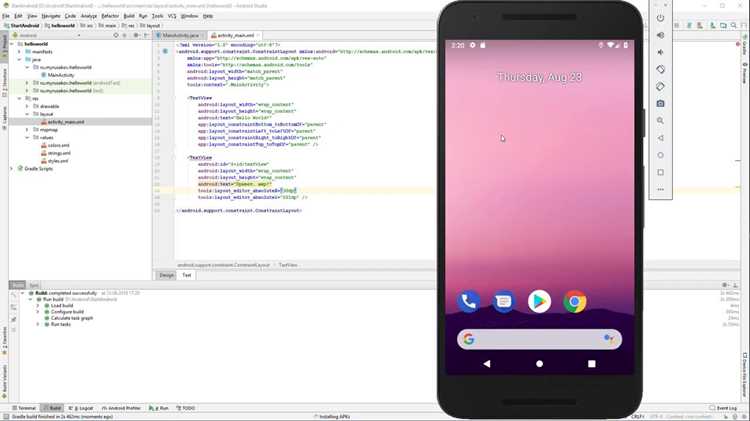Collapse the layout folder
Screen dimensions: 750x421
pos(27,114)
